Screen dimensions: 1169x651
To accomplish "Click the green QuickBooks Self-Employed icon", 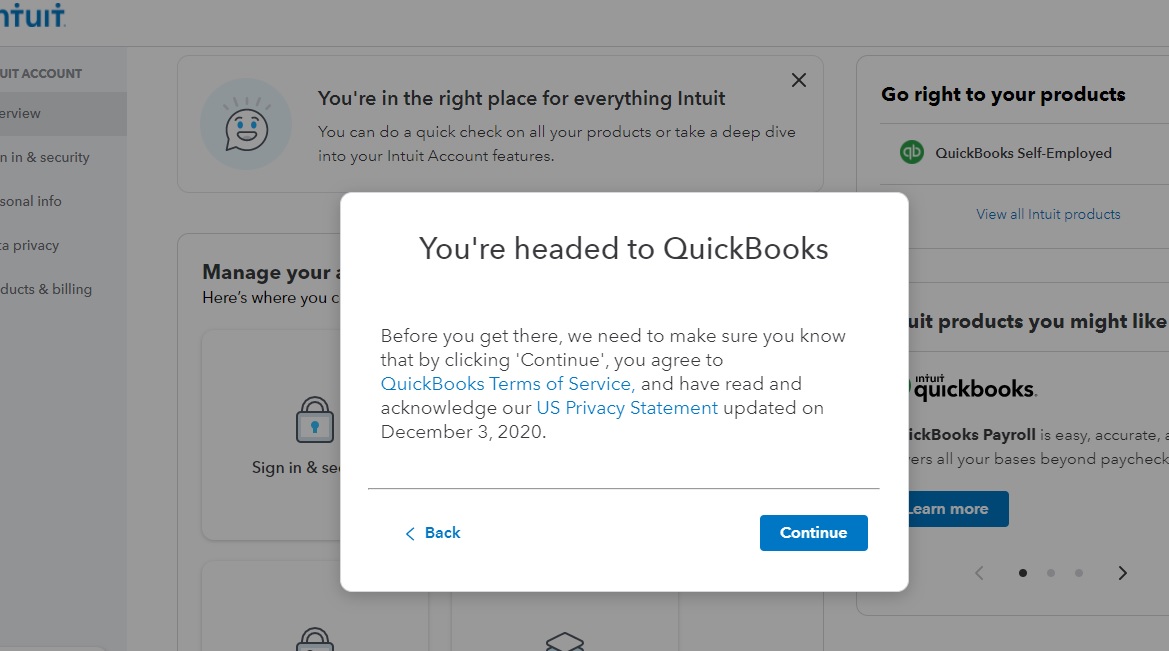I will tap(911, 153).
